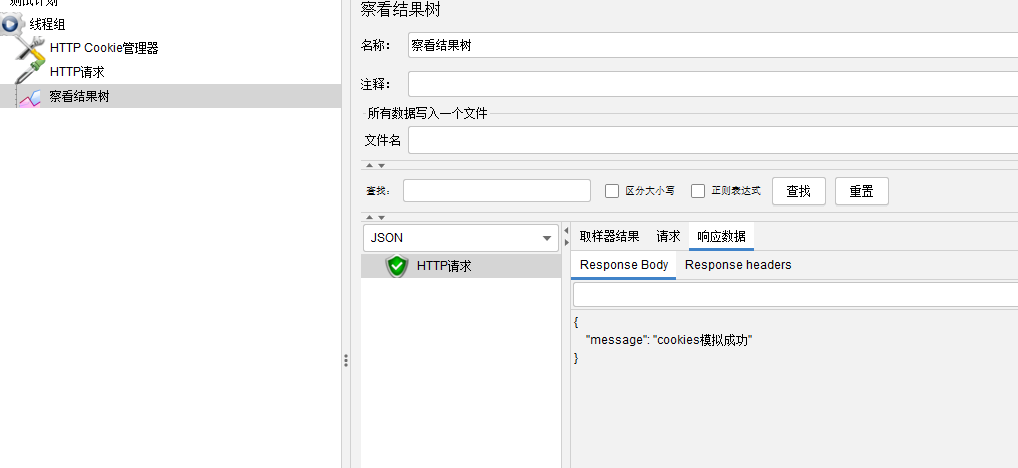Click the HTTP Cookie Manager tools icon
This screenshot has height=468, width=1018.
[30, 48]
